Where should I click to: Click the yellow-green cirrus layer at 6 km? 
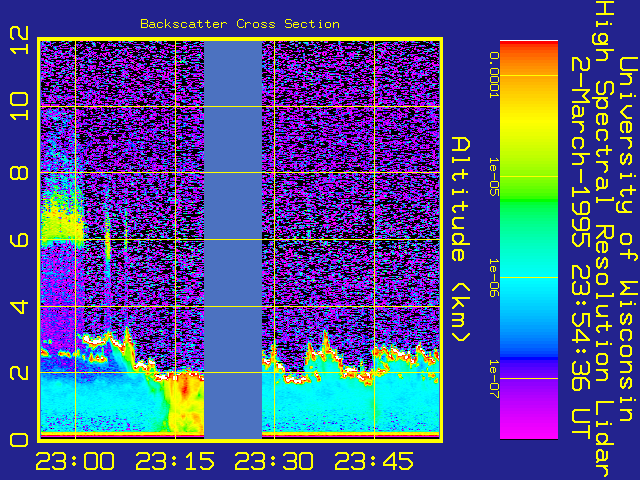coord(61,222)
